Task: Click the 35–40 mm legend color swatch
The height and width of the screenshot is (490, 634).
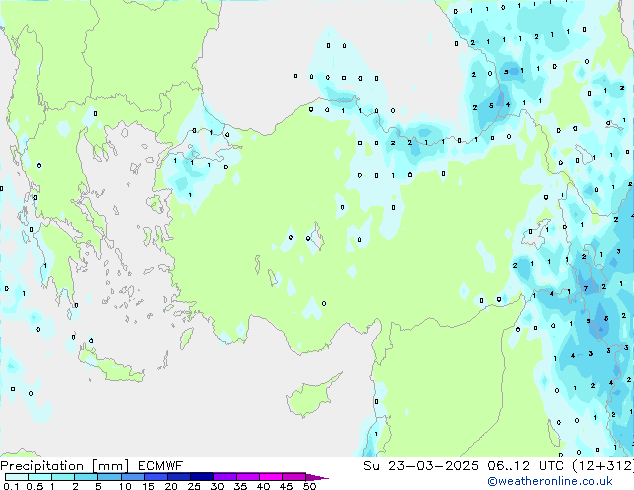Action: 247,477
